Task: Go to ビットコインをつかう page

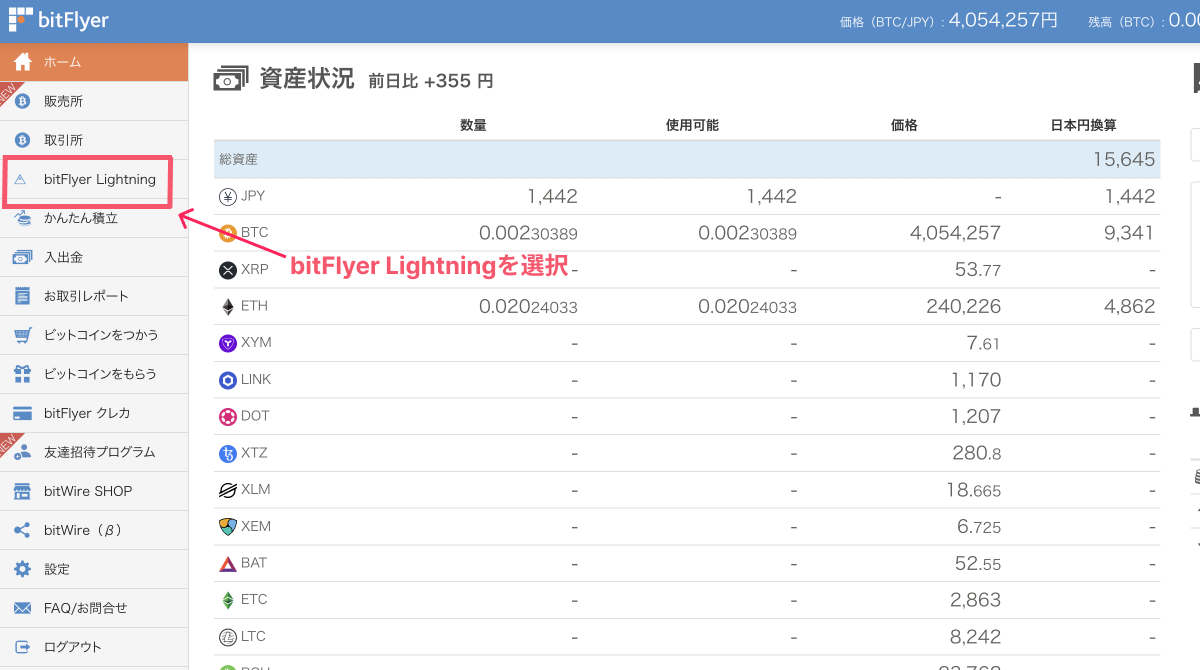Action: 94,335
